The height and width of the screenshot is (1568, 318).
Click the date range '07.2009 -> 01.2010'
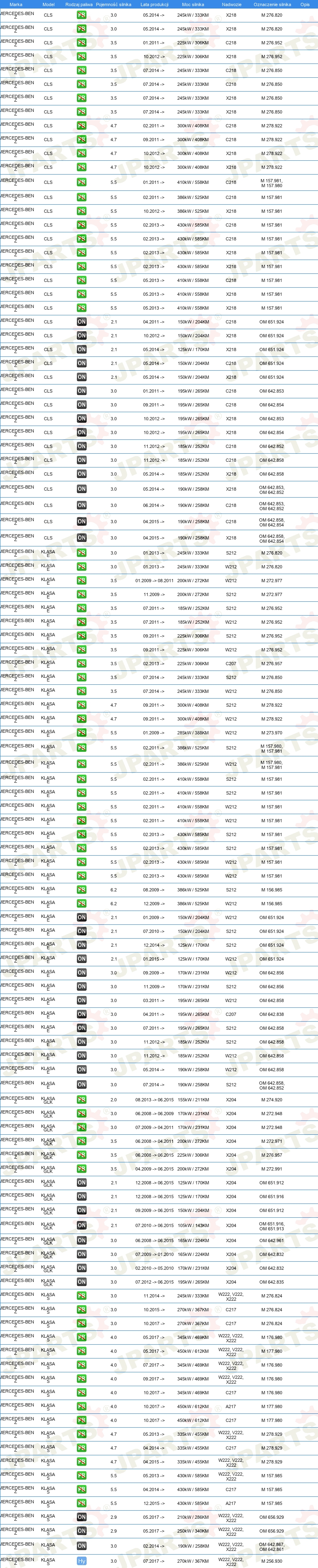(x=154, y=1254)
